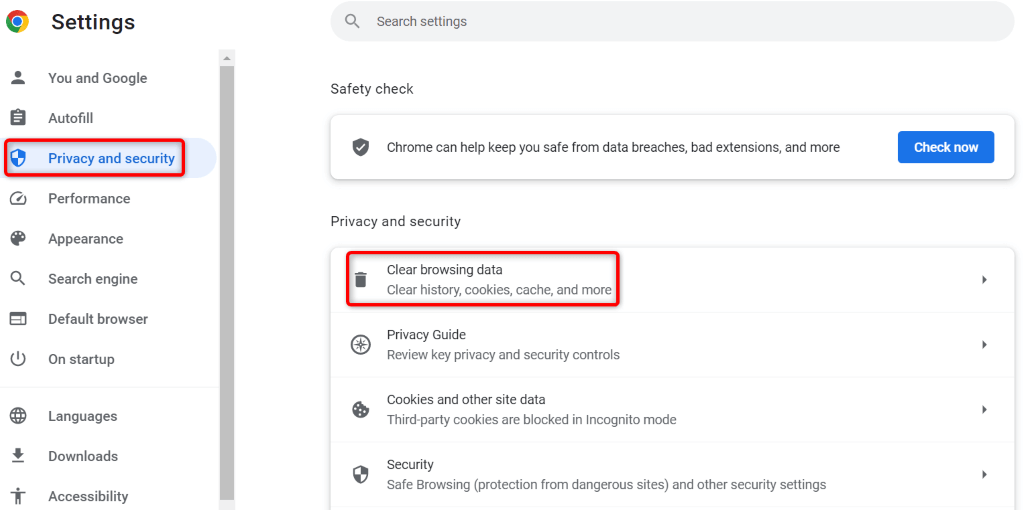Screen dimensions: 1024x510
Task: Expand the Privacy Guide arrow
Action: click(984, 345)
